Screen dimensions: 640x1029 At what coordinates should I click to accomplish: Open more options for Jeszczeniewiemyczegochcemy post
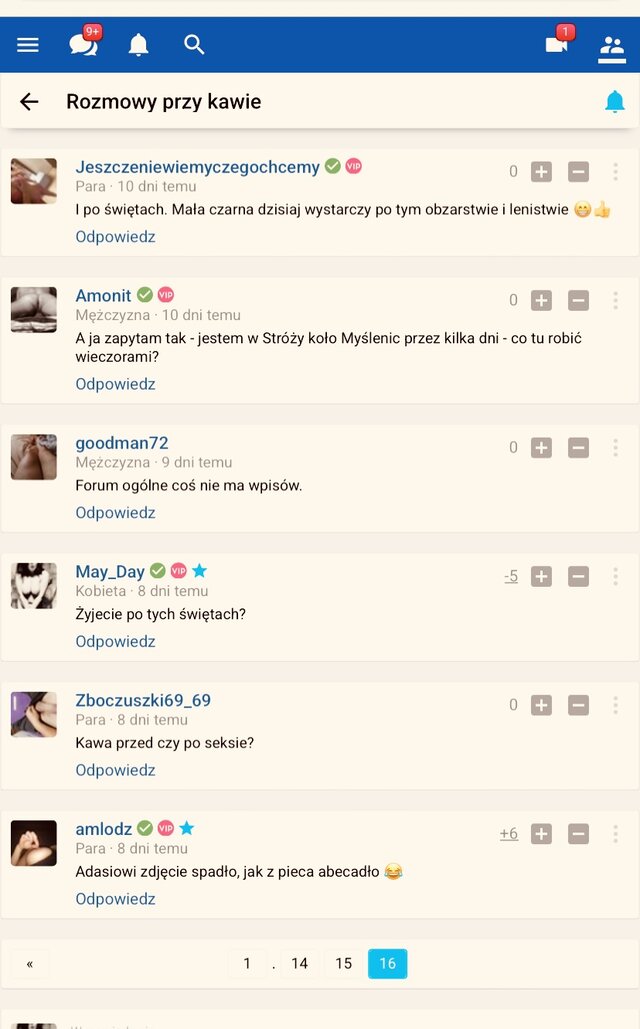[615, 172]
